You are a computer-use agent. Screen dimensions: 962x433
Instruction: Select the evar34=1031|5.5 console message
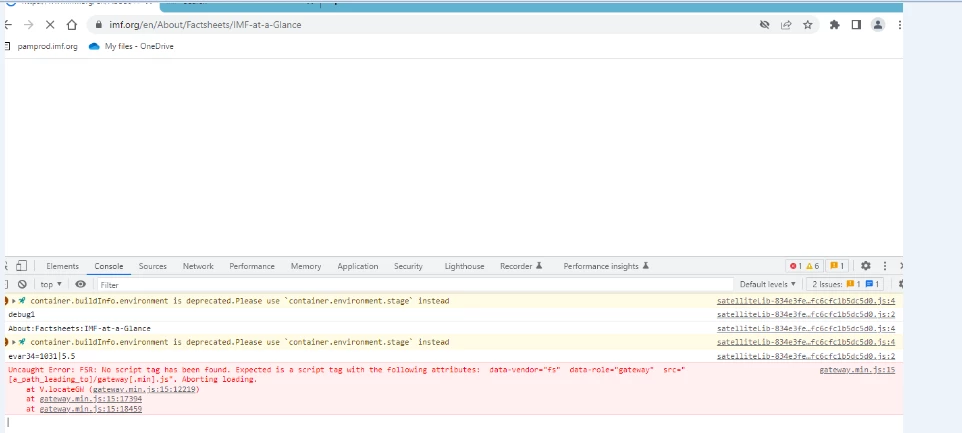click(x=42, y=356)
